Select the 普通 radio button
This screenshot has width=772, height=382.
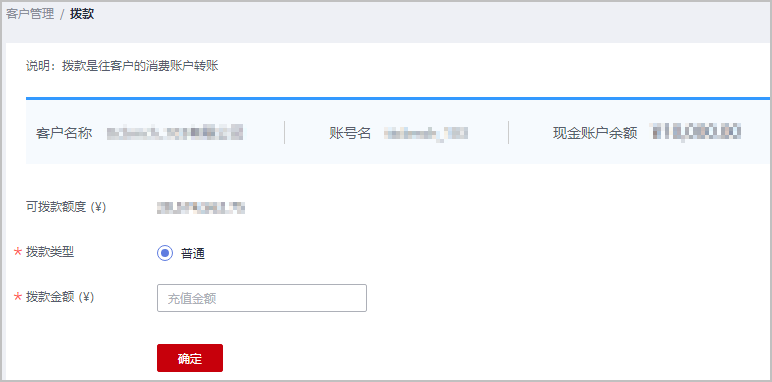165,254
